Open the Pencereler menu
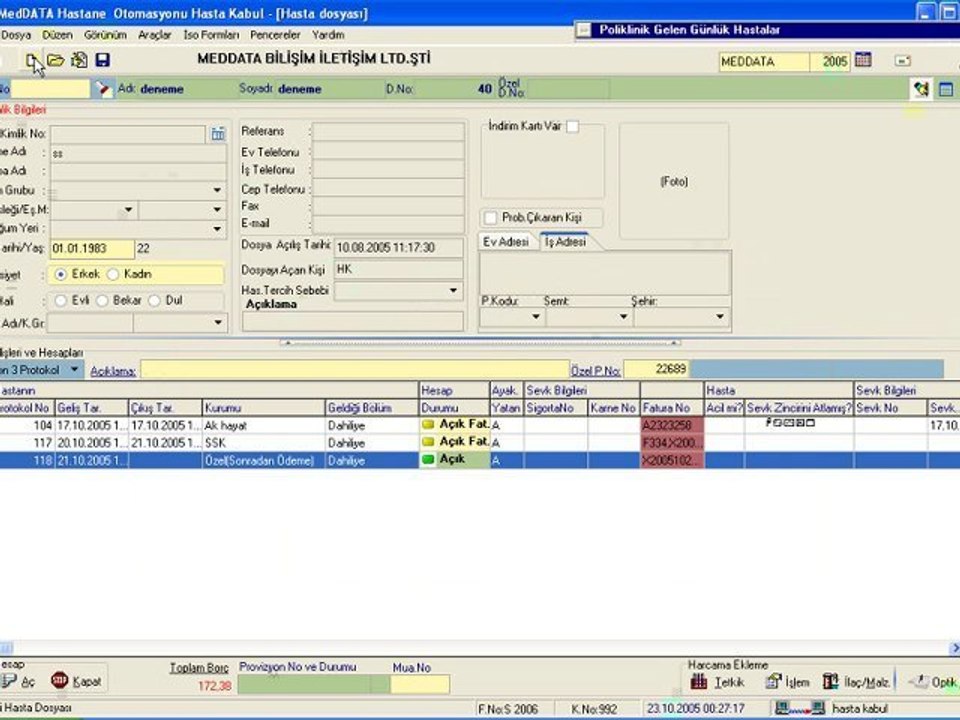The image size is (960, 720). pyautogui.click(x=275, y=35)
